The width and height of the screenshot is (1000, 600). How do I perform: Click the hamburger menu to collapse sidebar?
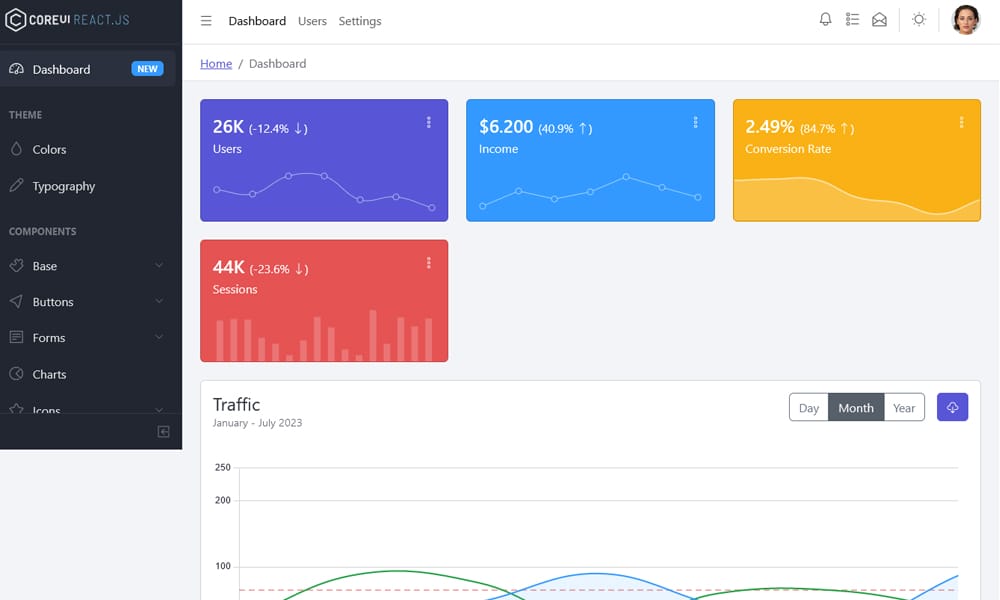[x=206, y=20]
